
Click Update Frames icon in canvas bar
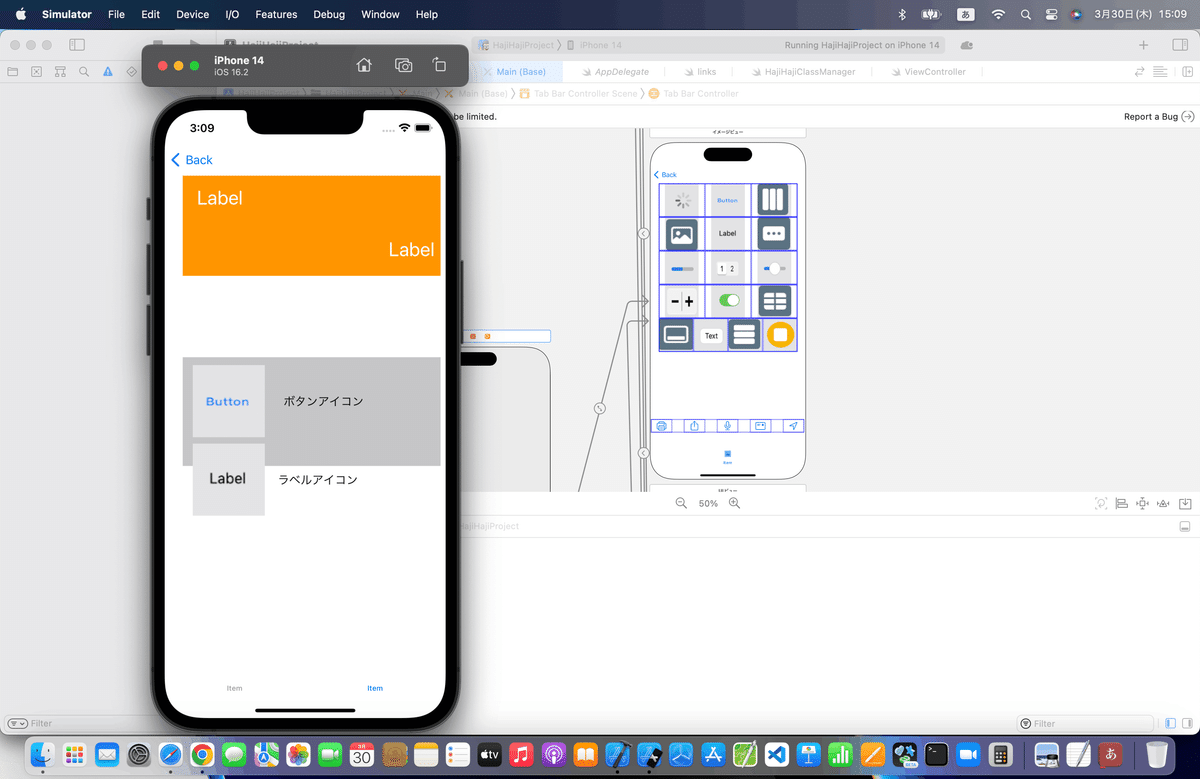[1101, 503]
